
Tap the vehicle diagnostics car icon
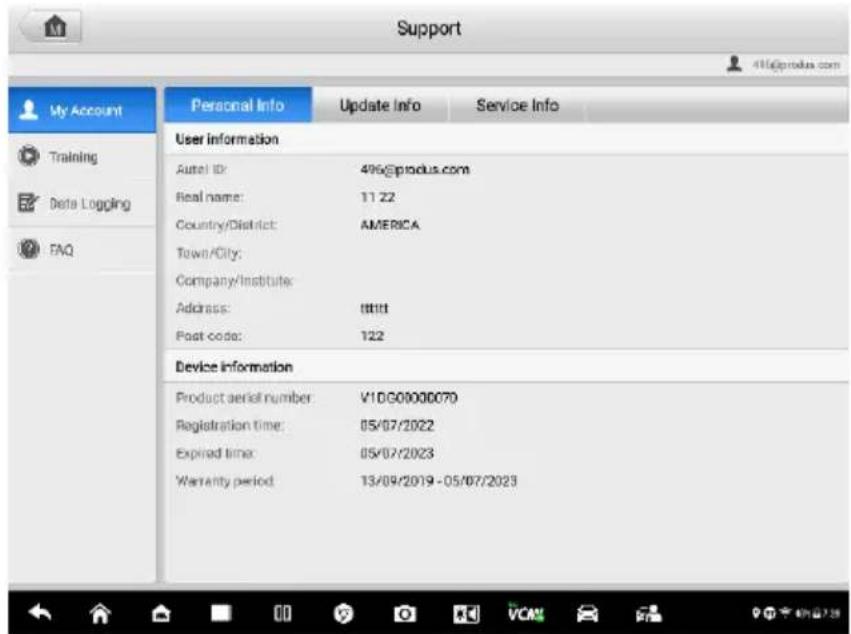coord(587,614)
